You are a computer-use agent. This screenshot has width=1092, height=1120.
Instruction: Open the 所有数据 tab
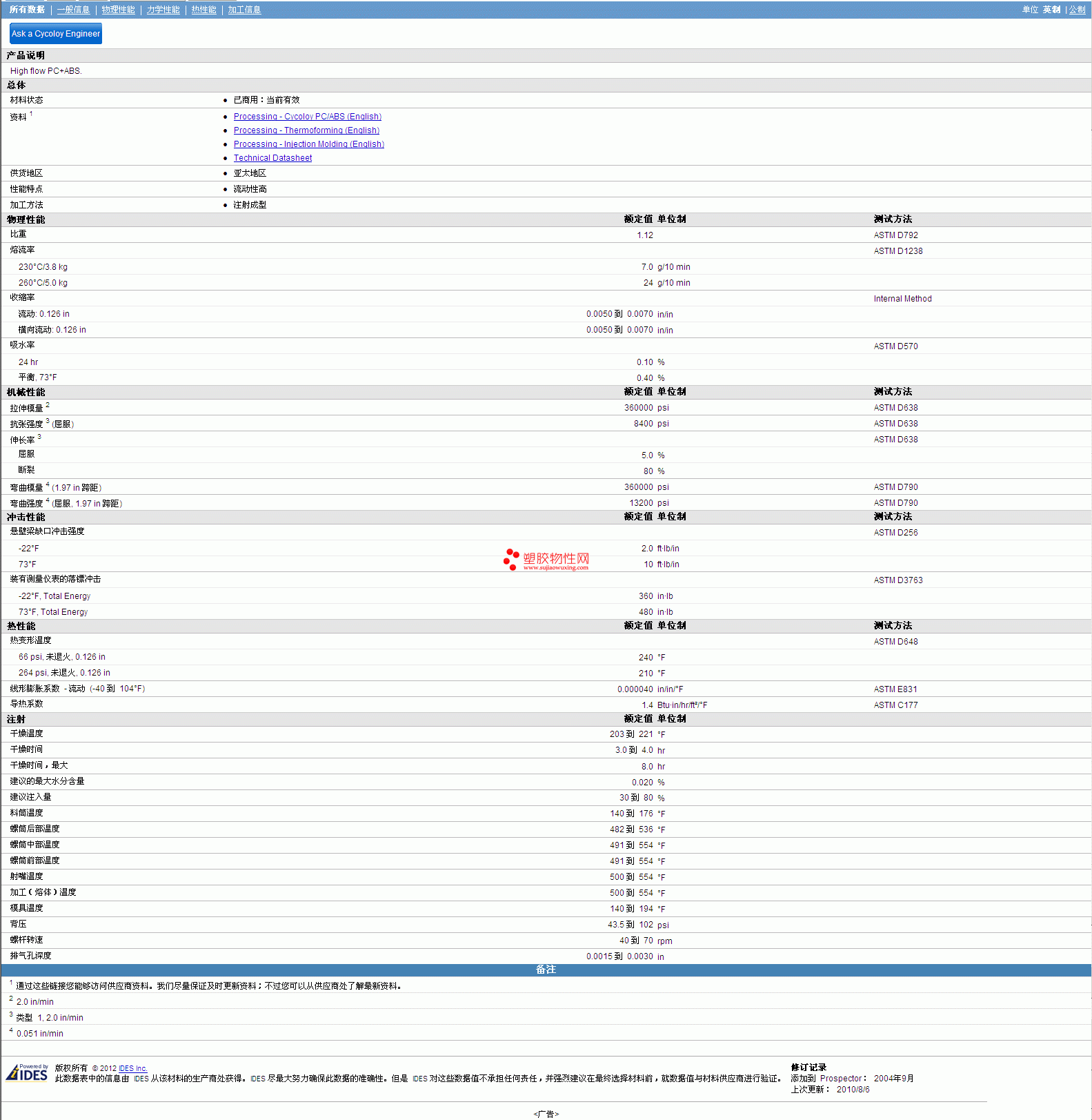pos(27,10)
